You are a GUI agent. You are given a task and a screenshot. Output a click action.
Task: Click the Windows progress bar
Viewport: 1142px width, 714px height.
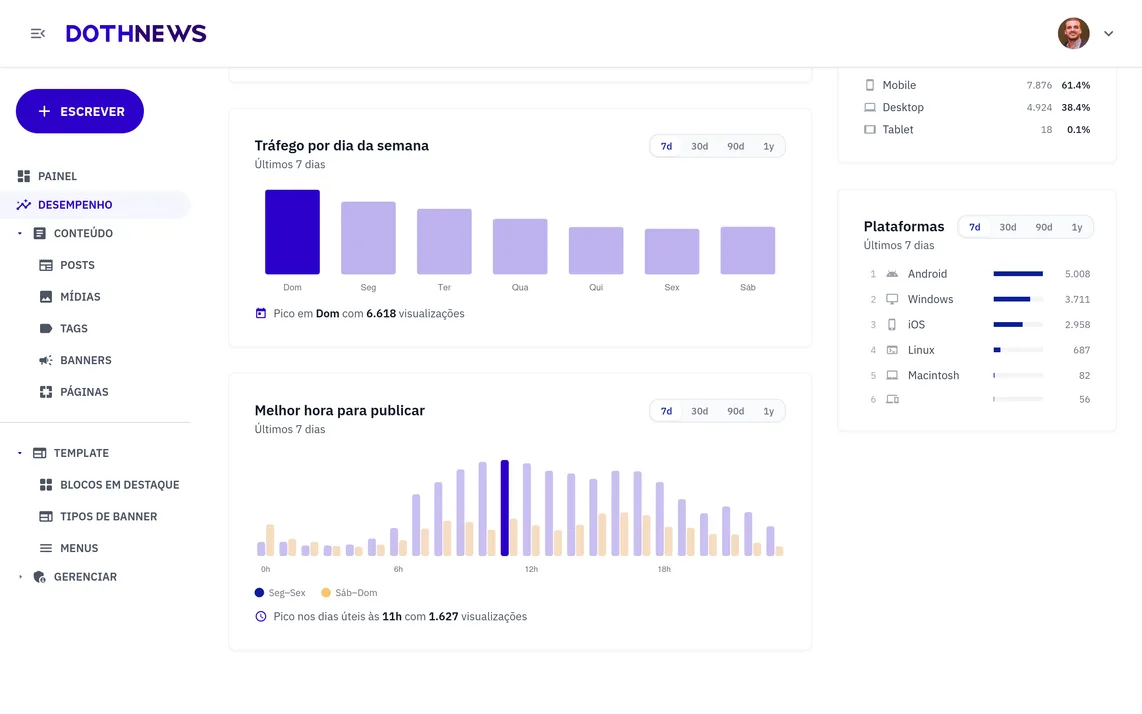click(1018, 299)
